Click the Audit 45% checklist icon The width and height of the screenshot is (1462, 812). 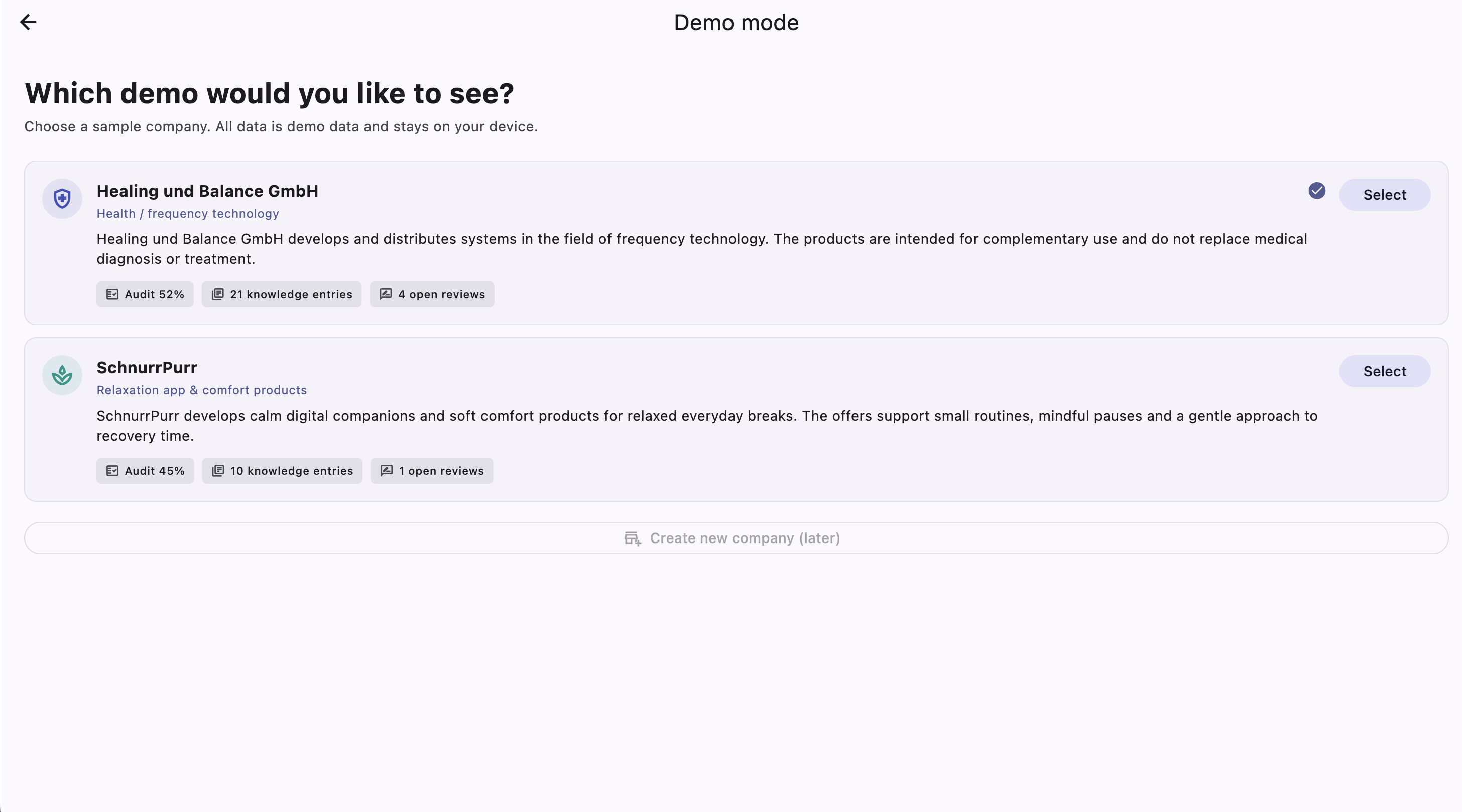coord(112,470)
